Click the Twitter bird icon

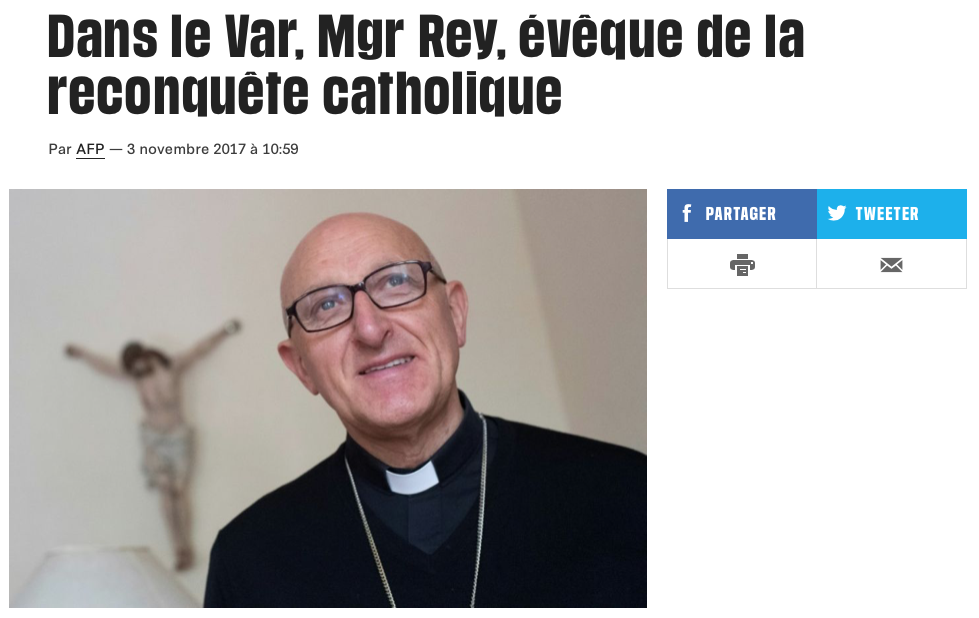(837, 213)
